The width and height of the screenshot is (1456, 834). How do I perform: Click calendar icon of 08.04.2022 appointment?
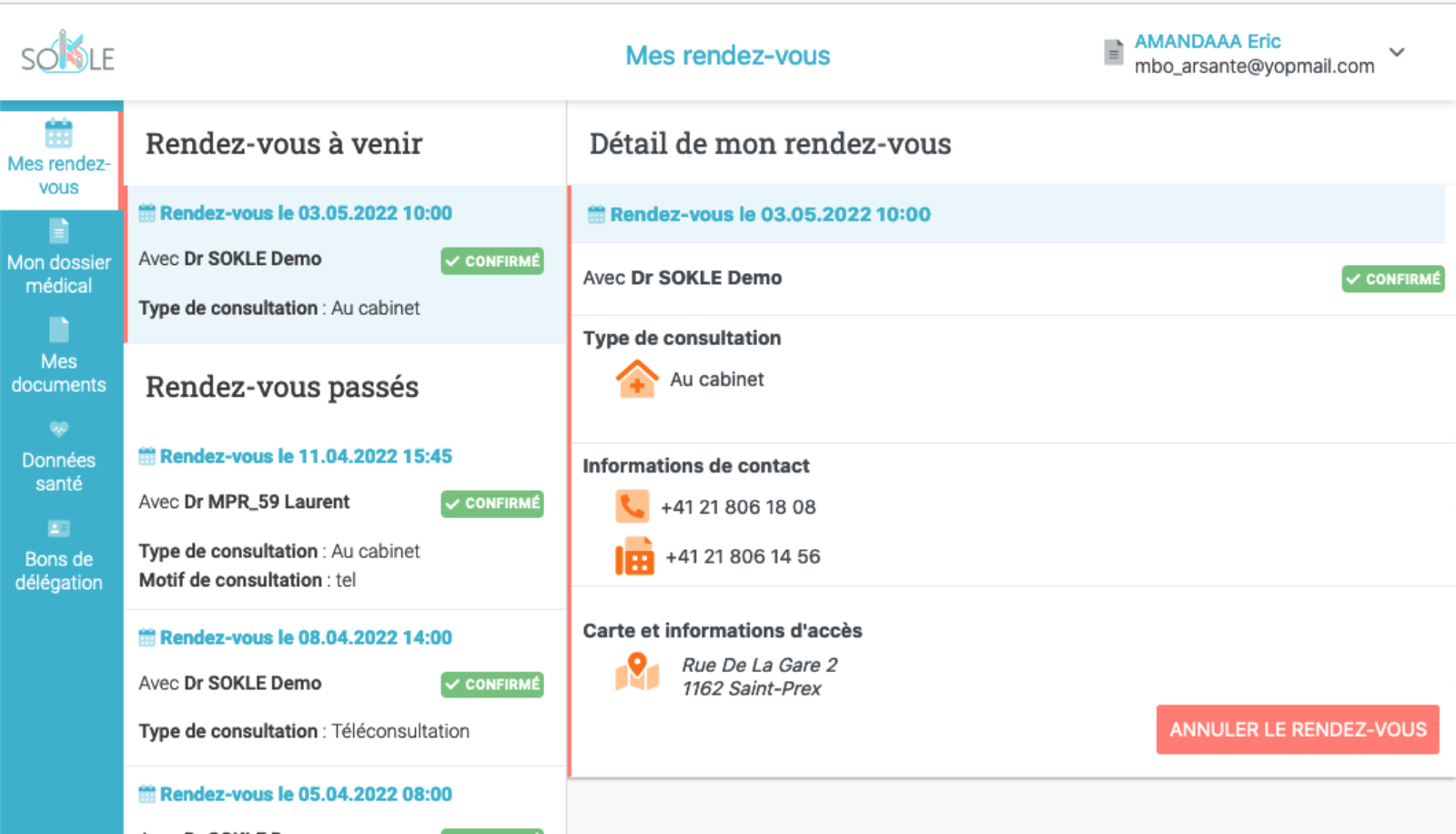coord(147,637)
